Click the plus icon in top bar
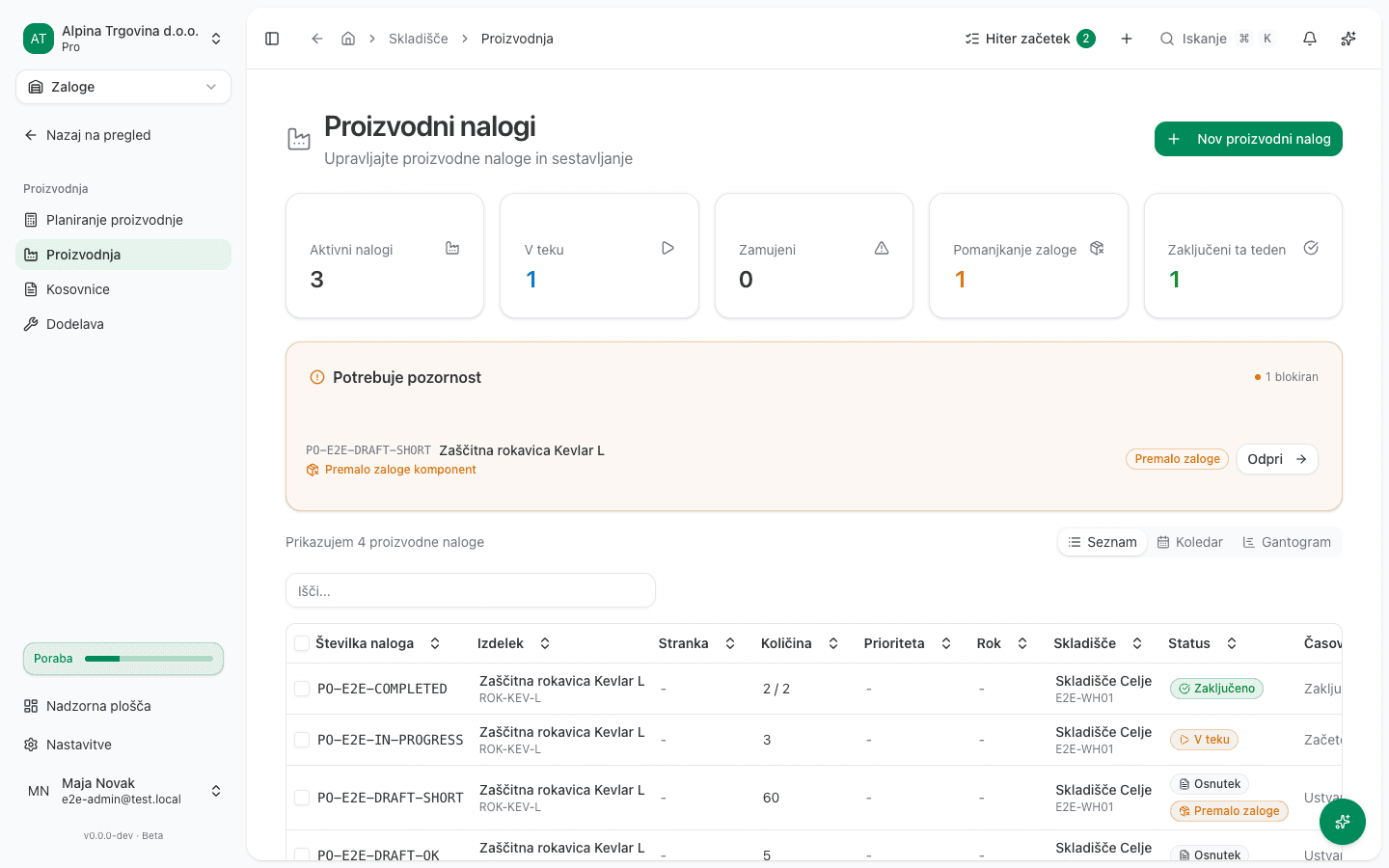 pos(1127,39)
